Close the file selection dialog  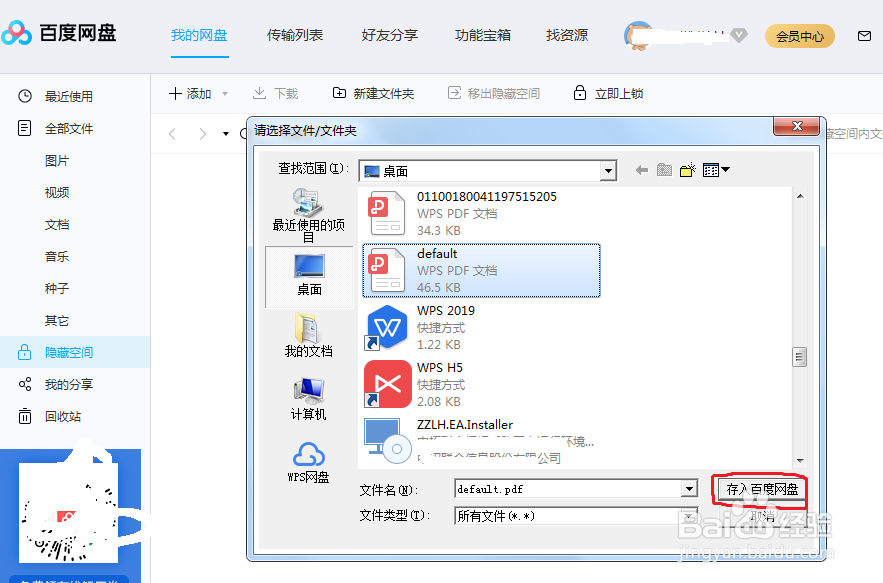[x=796, y=126]
